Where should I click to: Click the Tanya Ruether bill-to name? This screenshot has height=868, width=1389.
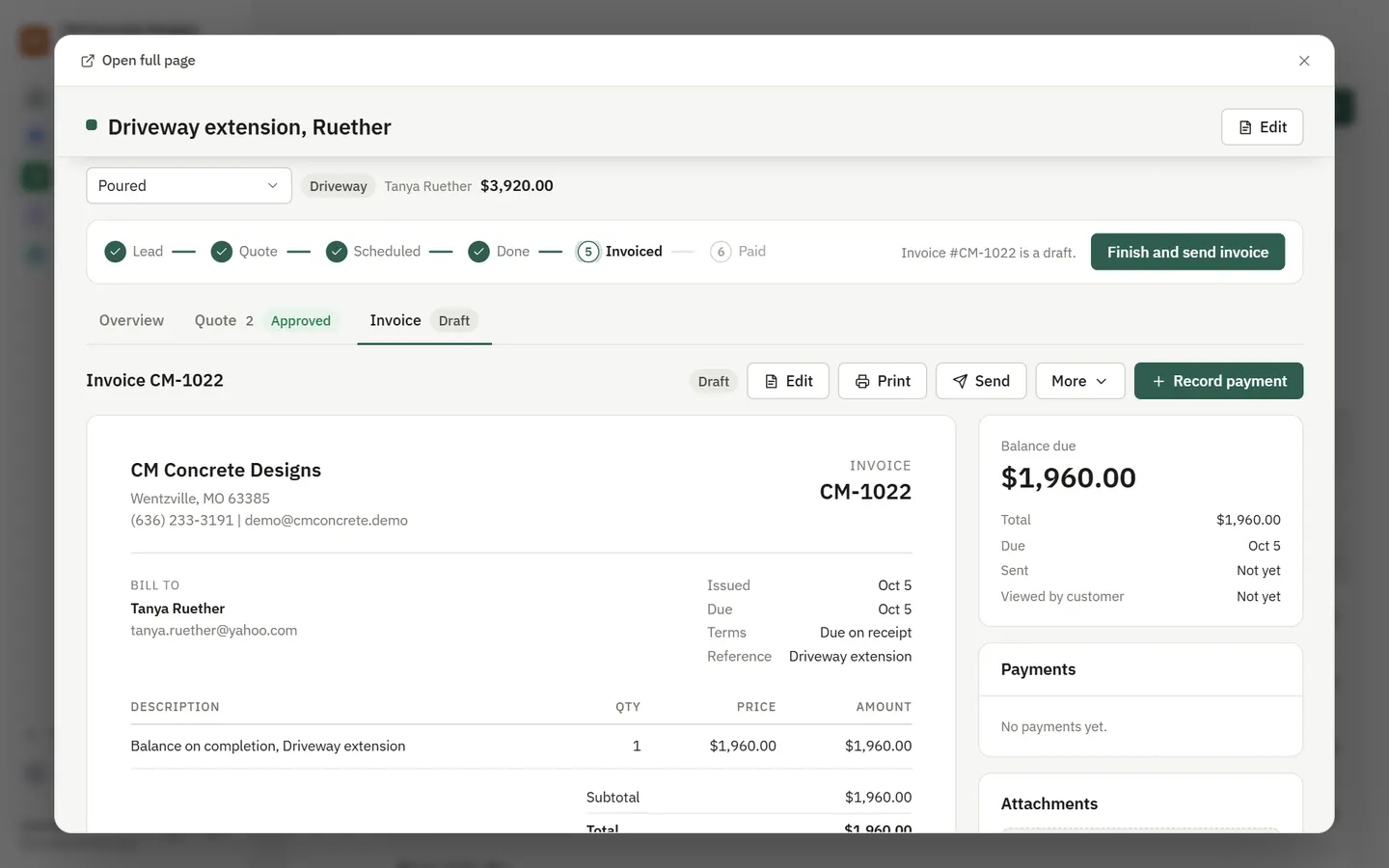(177, 609)
